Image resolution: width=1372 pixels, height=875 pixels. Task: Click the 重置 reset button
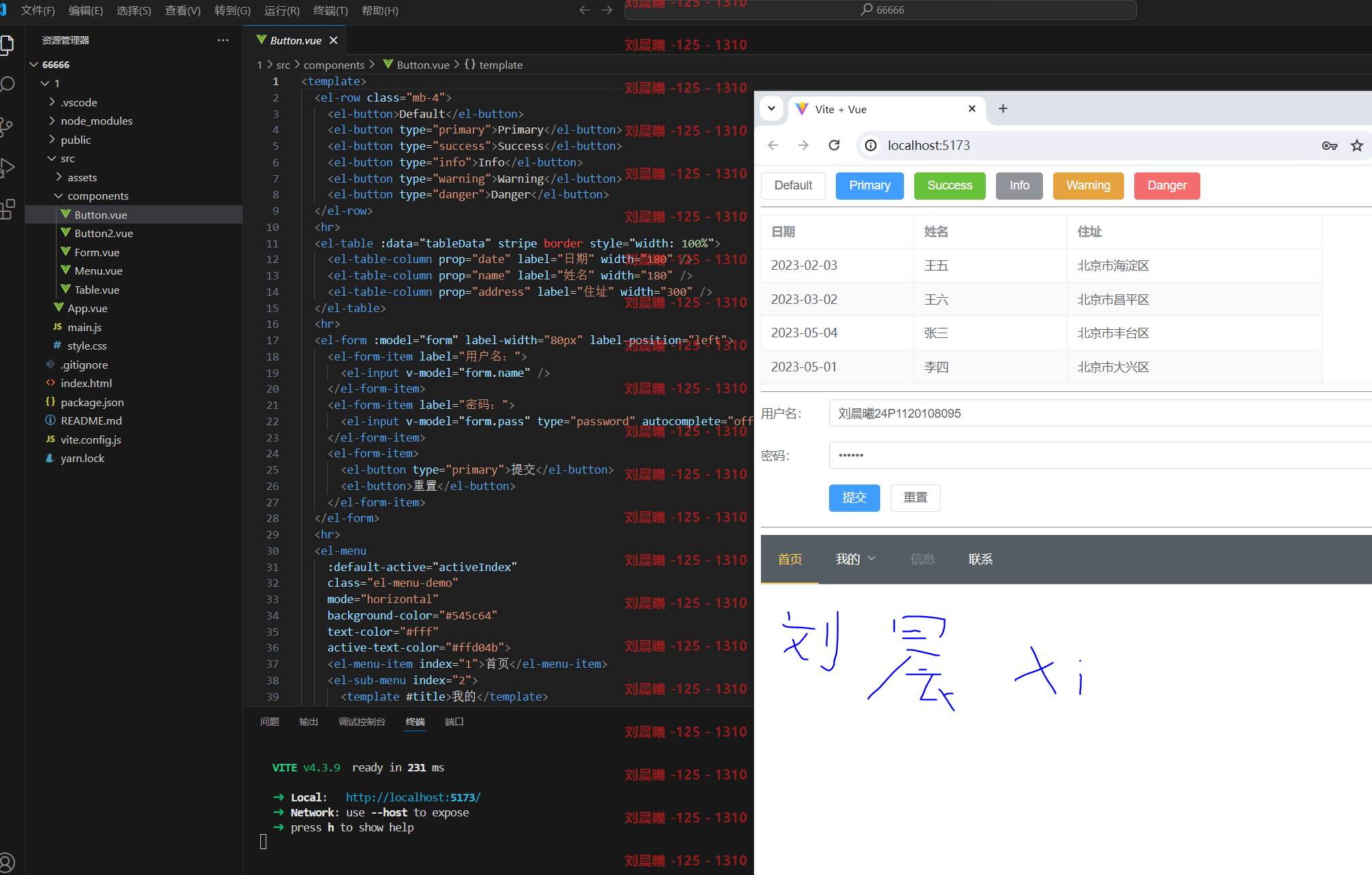click(916, 497)
